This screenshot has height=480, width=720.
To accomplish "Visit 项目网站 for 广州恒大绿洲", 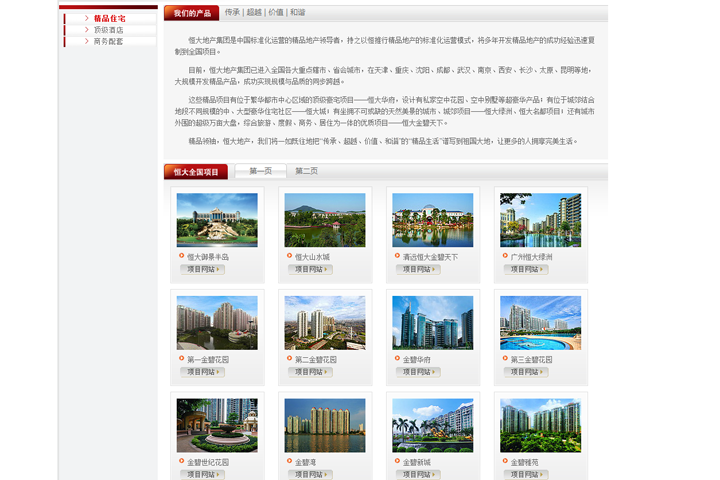I will [x=525, y=269].
